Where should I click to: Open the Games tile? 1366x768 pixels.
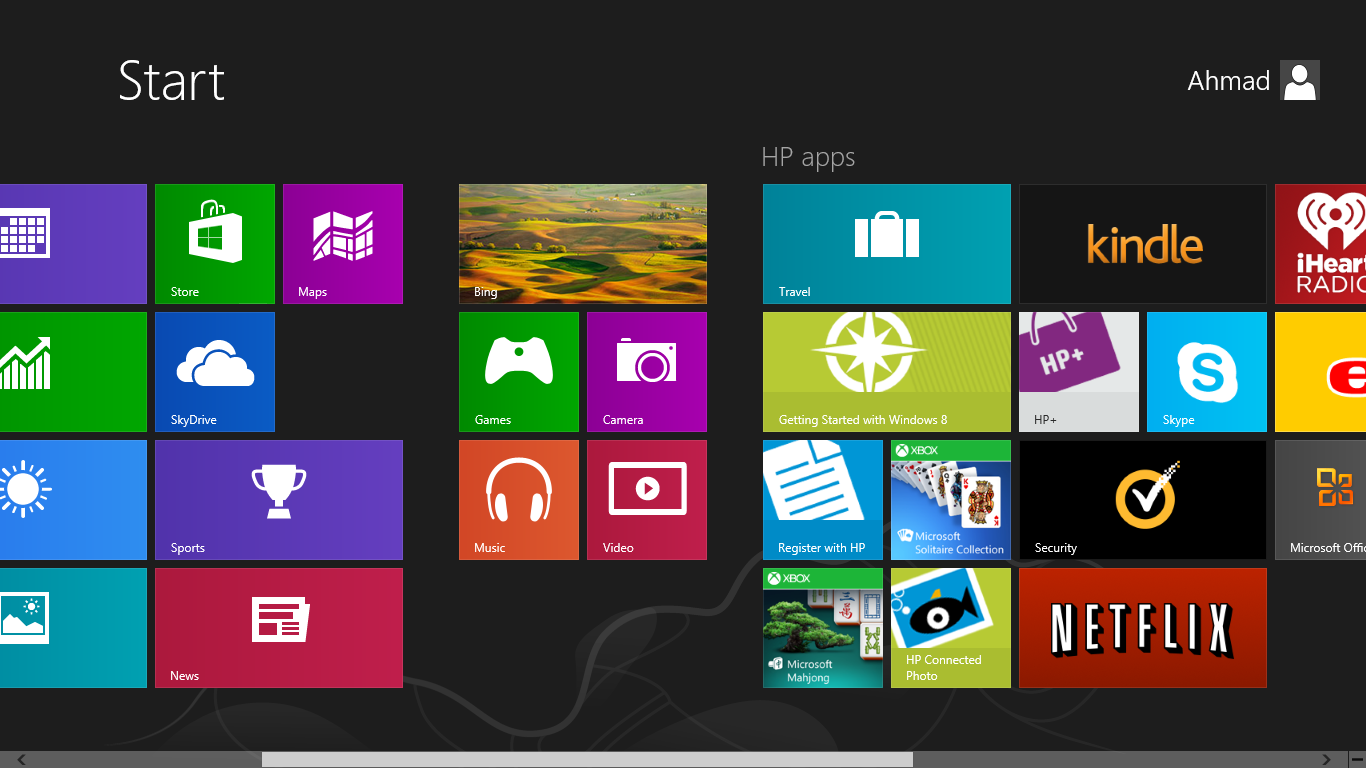(x=518, y=371)
